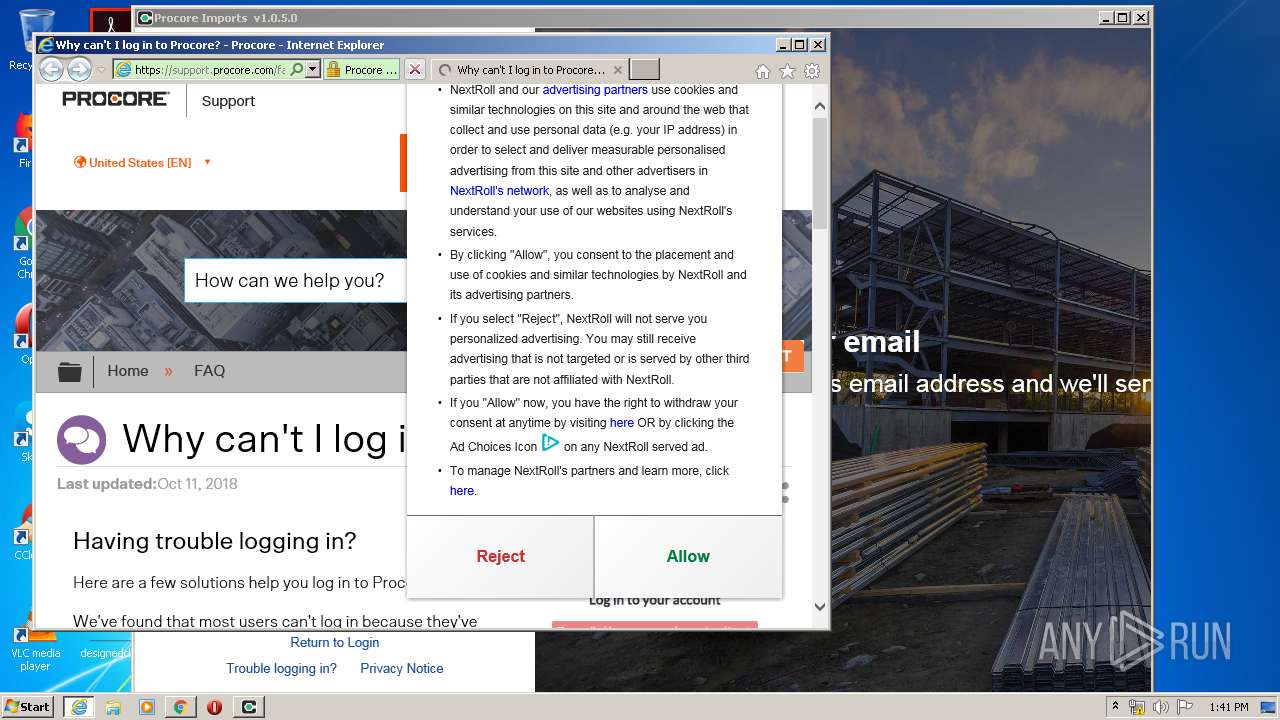Go to FAQ breadcrumb

coord(209,371)
